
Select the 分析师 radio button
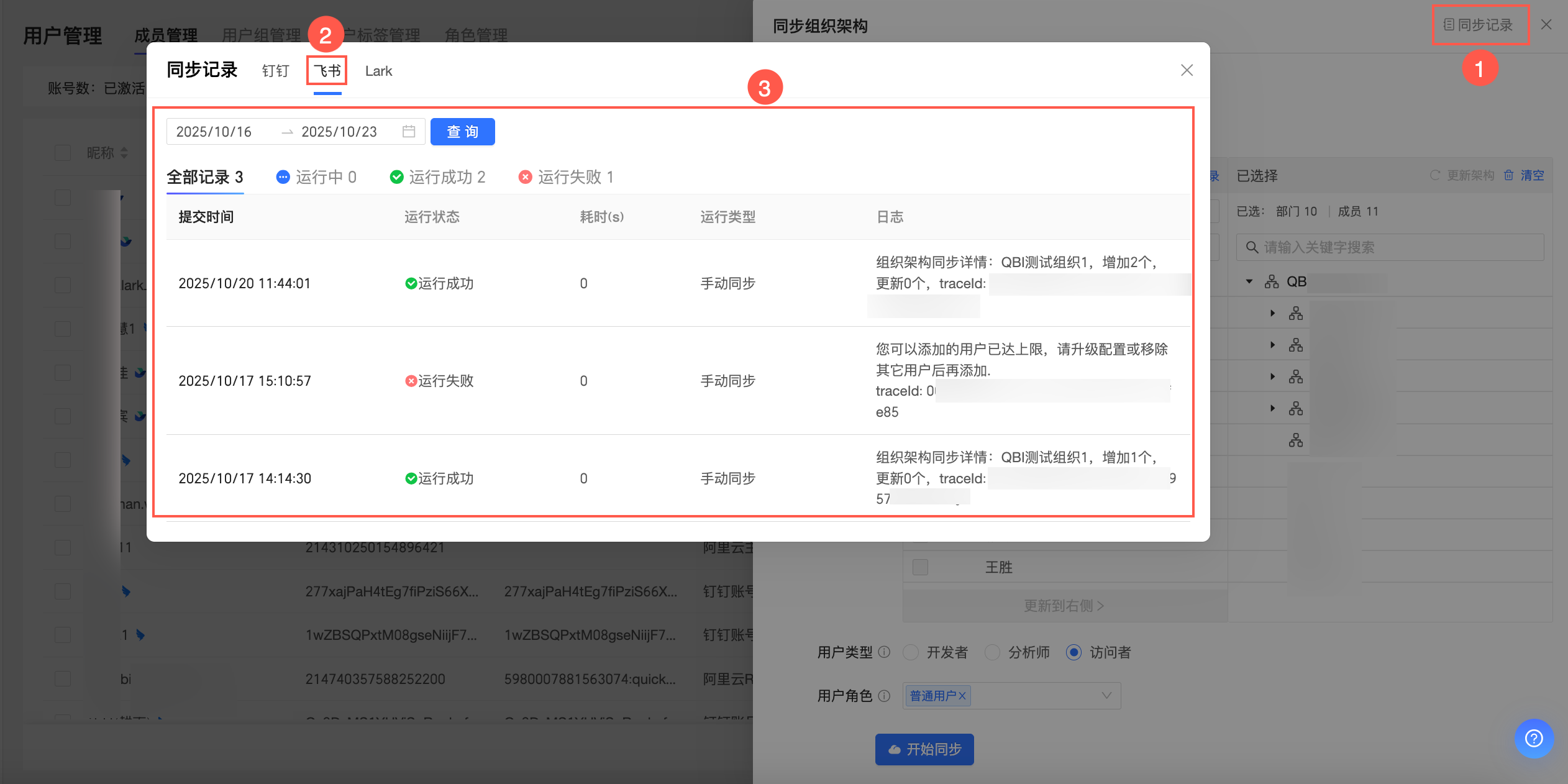click(992, 652)
